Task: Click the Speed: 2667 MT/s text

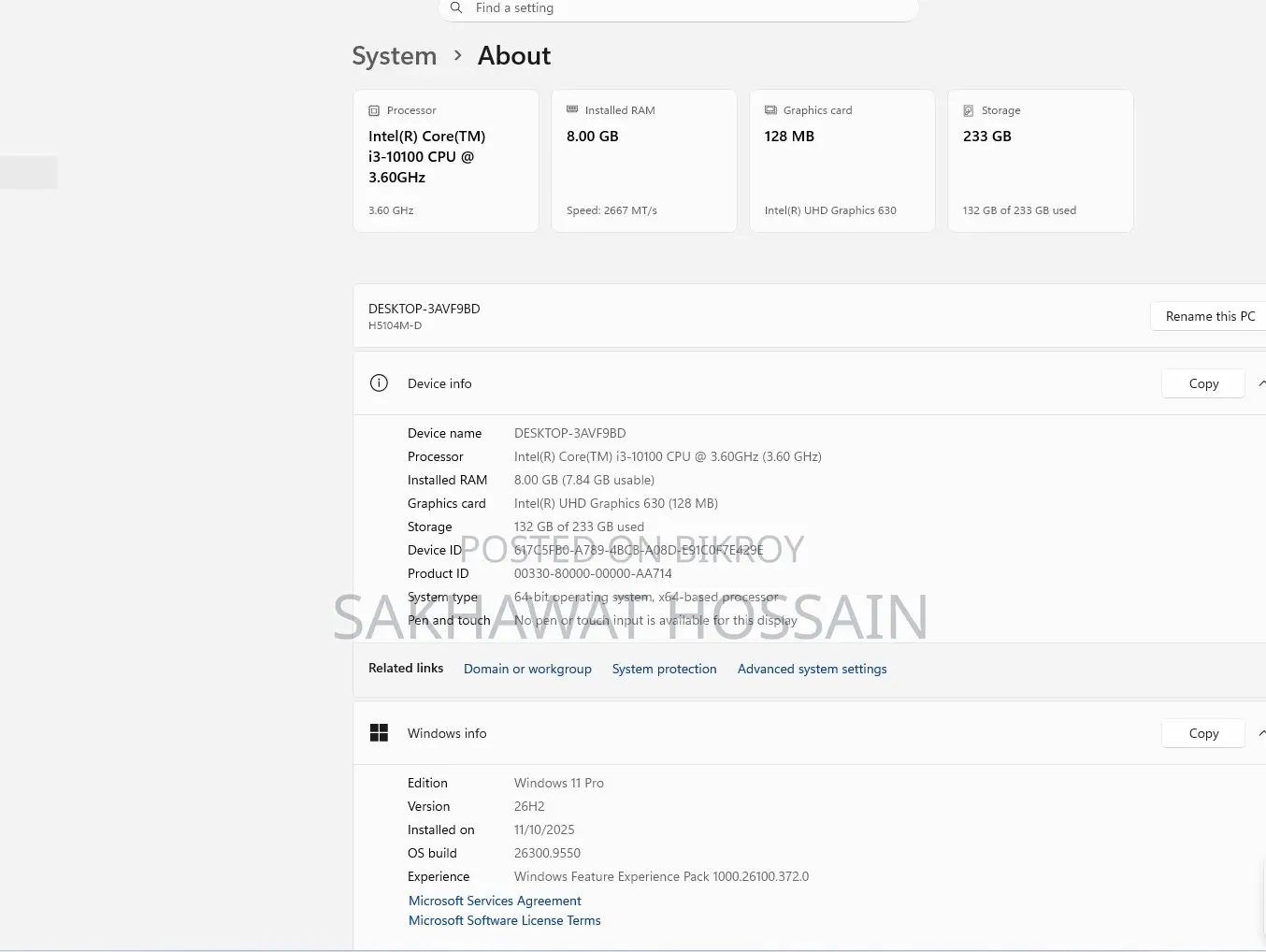Action: click(x=611, y=210)
